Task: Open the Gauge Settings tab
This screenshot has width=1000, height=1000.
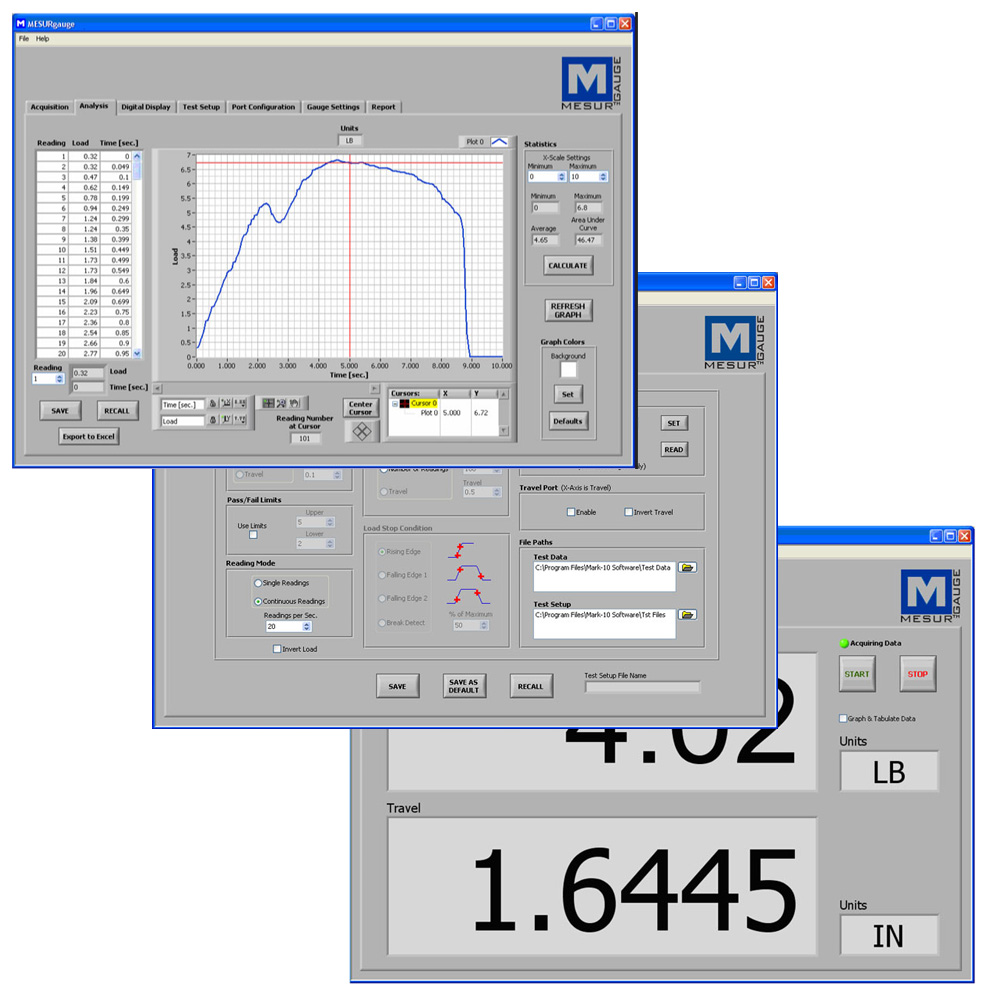Action: [333, 107]
